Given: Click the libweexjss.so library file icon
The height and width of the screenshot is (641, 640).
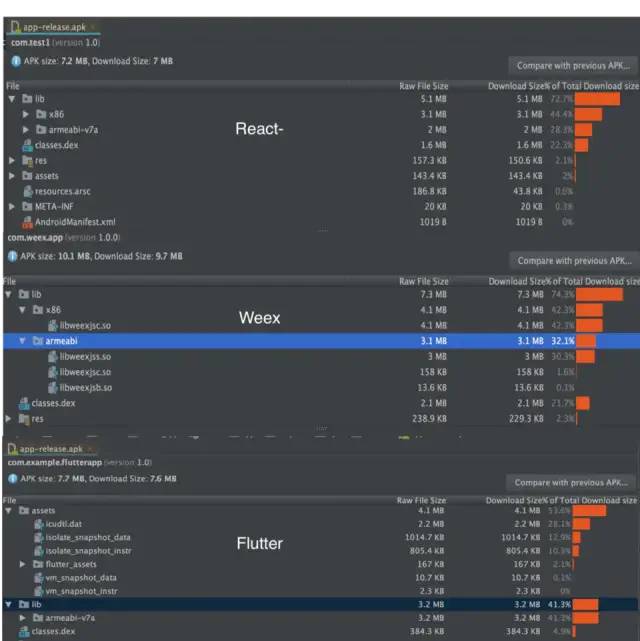Looking at the screenshot, I should coord(53,356).
